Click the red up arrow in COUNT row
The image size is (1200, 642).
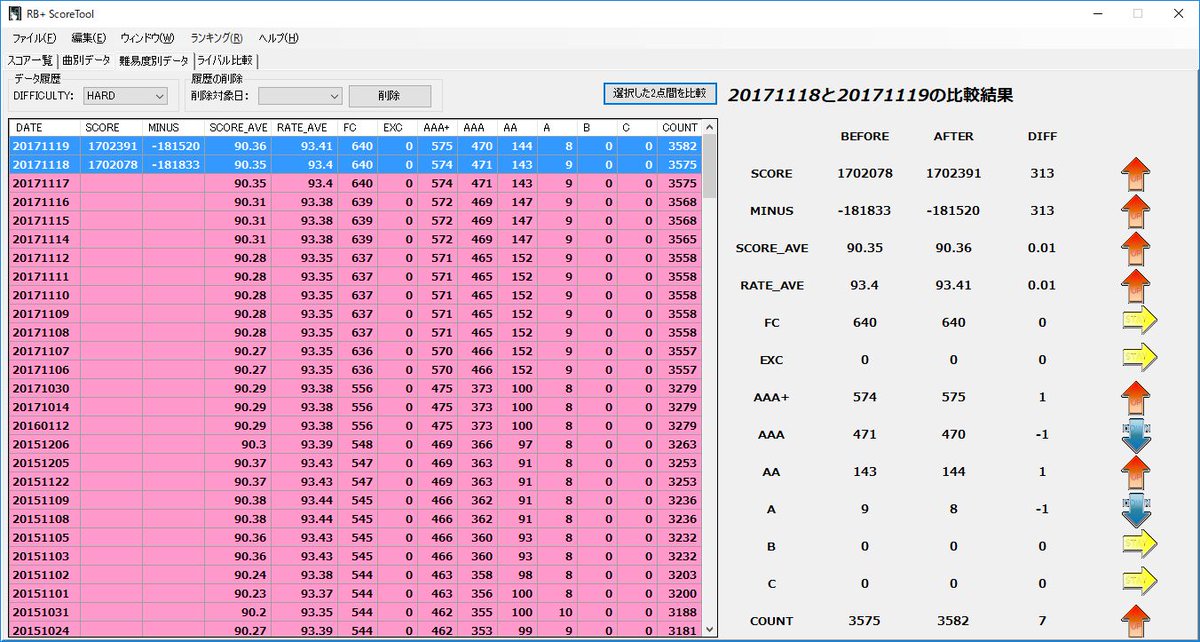(1137, 621)
